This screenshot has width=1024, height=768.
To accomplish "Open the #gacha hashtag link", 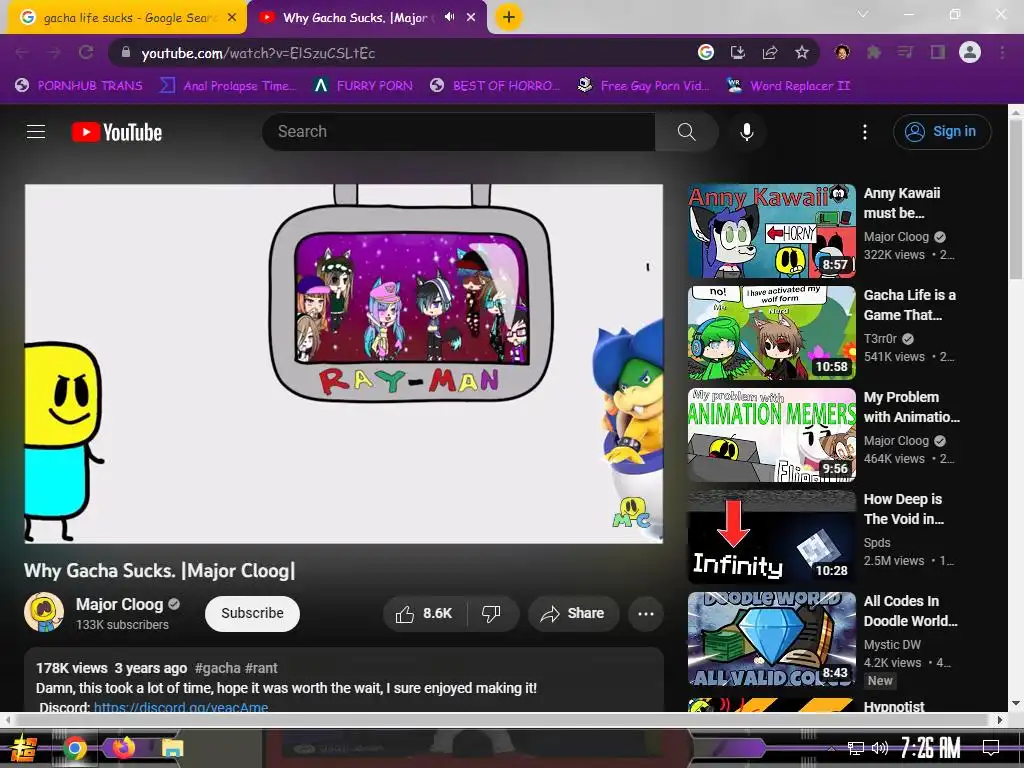I will tap(217, 668).
